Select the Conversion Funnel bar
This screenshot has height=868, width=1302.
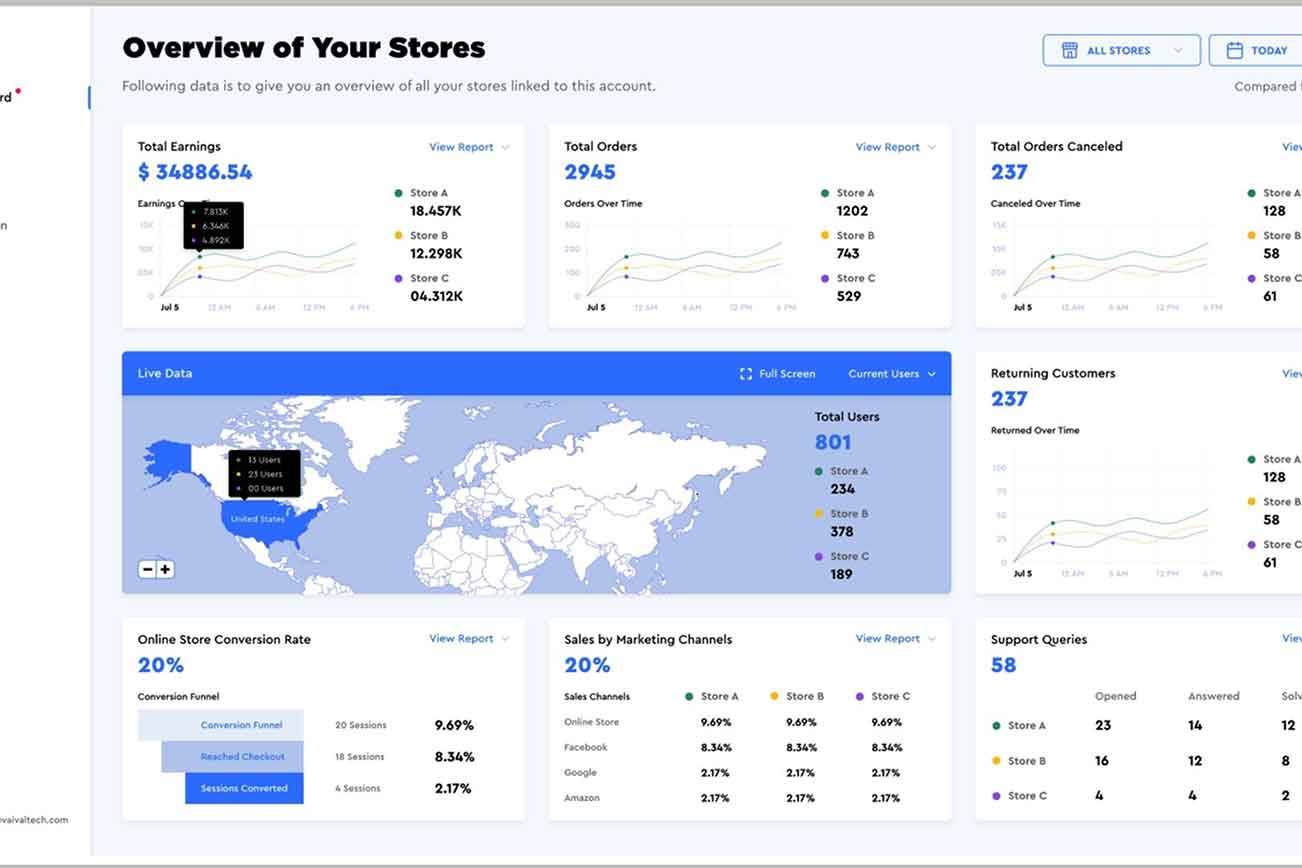click(x=241, y=725)
